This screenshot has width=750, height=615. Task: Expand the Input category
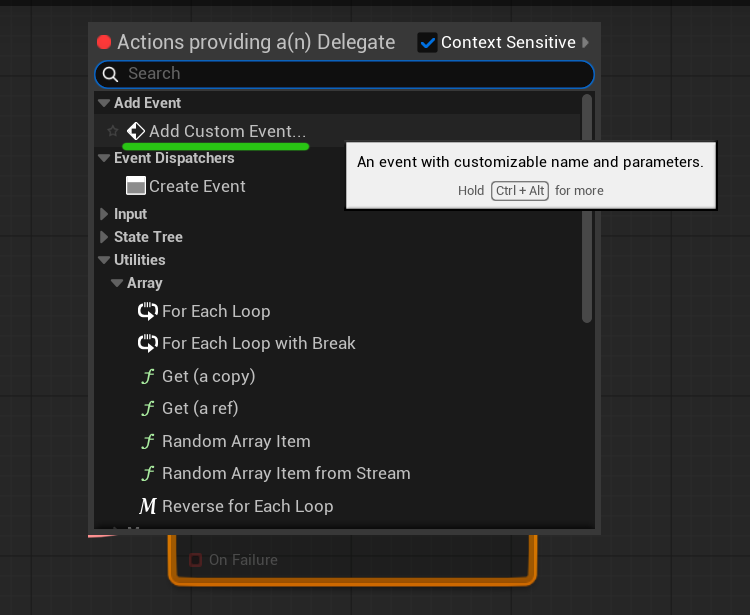104,214
